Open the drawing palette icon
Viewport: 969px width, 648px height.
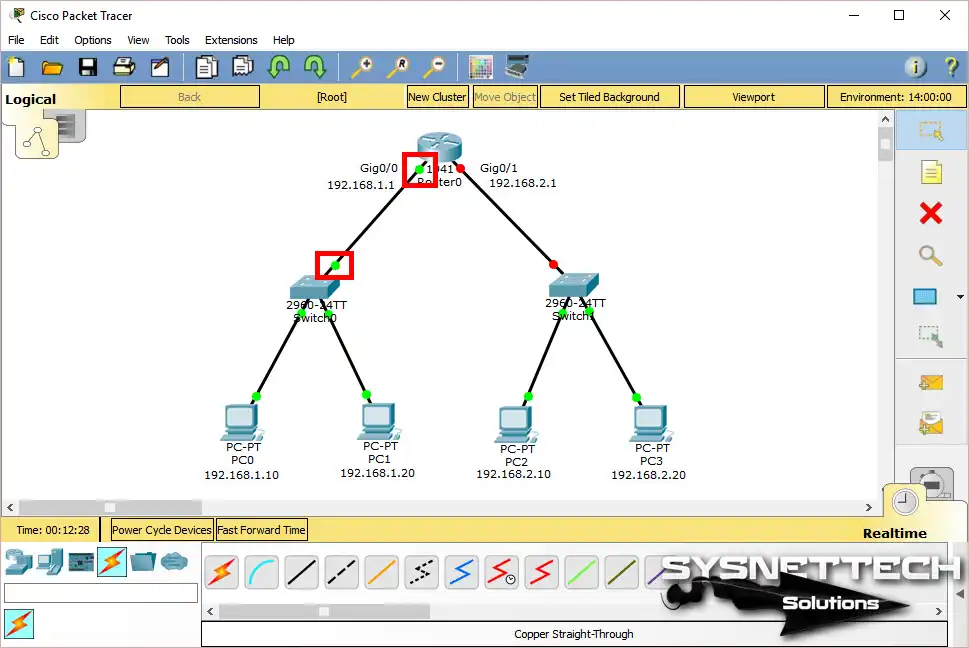point(481,67)
